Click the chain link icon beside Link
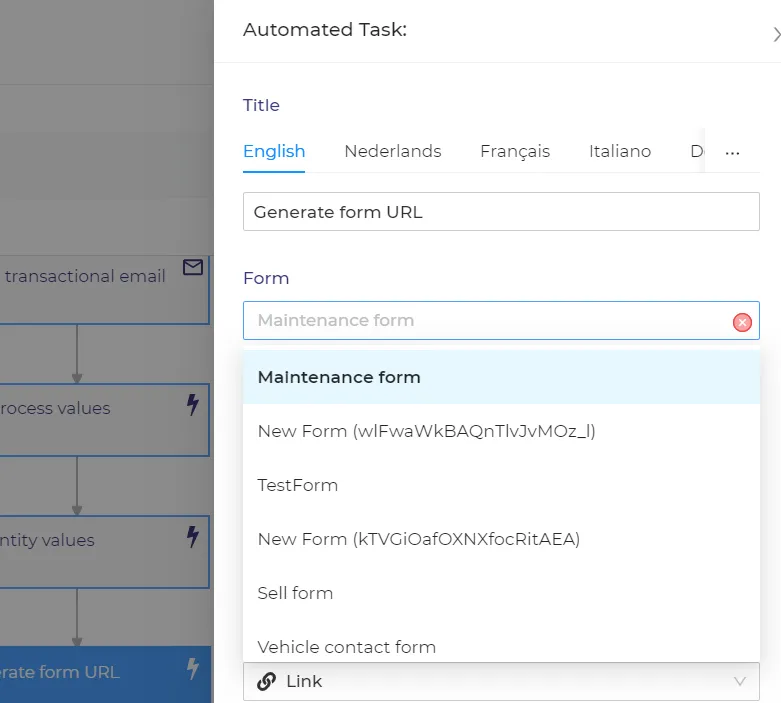This screenshot has width=781, height=703. click(266, 681)
